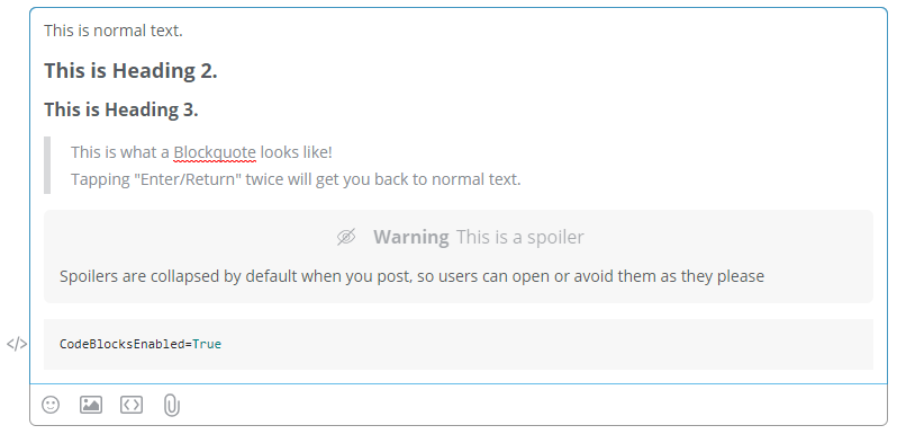Click the spoiler body text about collapsed spoilers
The image size is (905, 442).
[411, 276]
